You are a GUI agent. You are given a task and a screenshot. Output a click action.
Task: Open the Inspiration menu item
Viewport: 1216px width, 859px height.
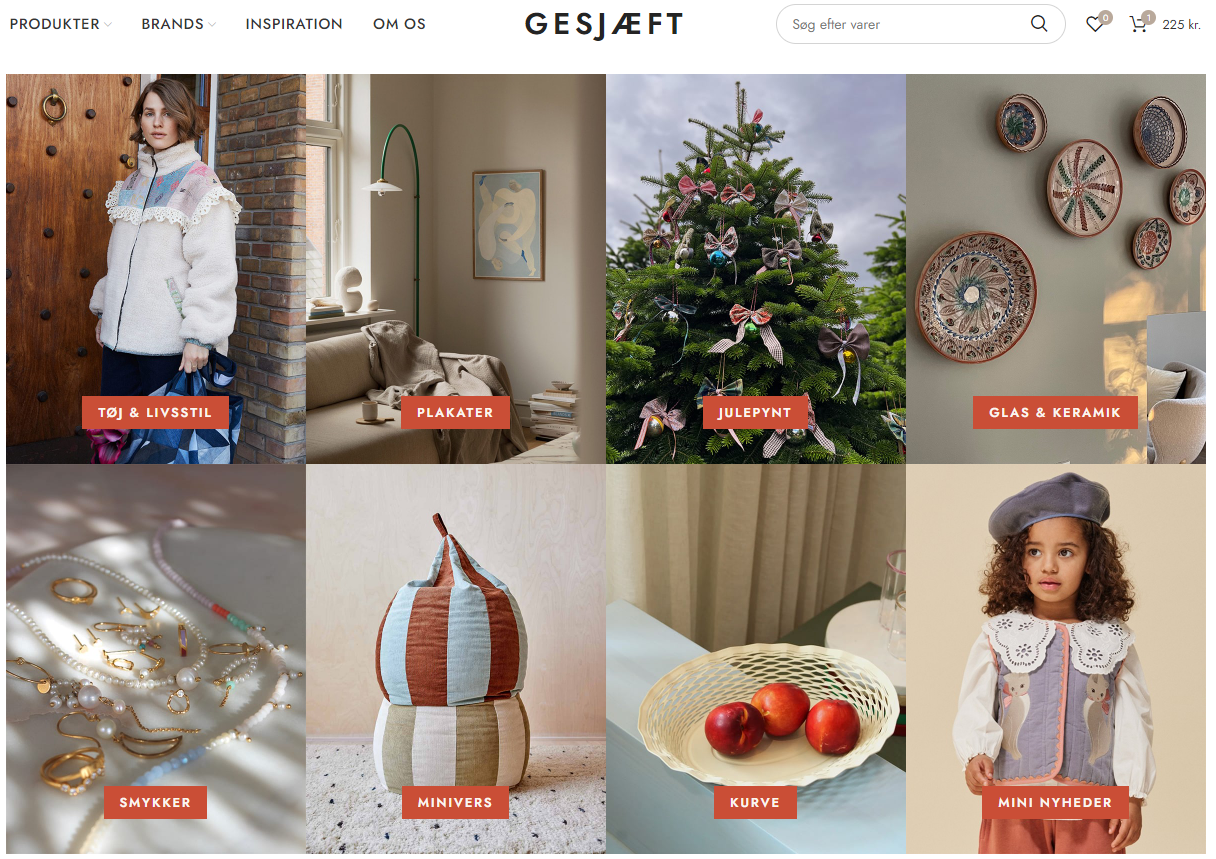pos(294,24)
